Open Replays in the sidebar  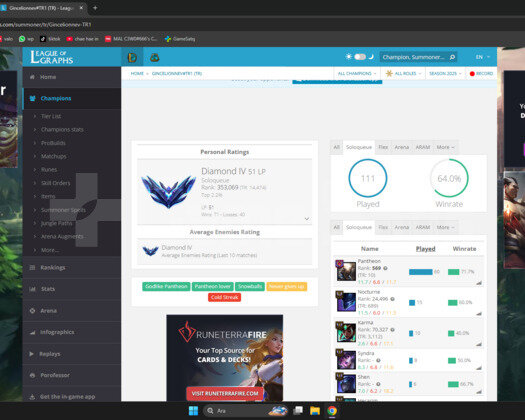click(x=72, y=354)
